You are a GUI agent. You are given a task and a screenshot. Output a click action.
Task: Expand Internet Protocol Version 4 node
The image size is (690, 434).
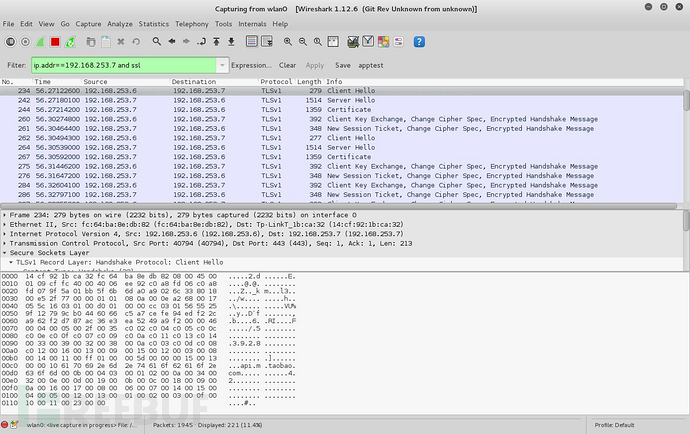(4, 234)
